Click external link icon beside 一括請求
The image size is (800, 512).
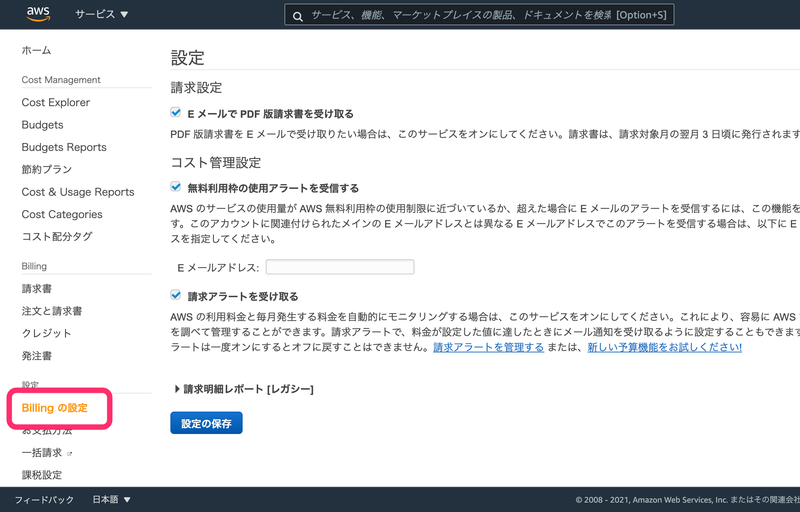[70, 453]
